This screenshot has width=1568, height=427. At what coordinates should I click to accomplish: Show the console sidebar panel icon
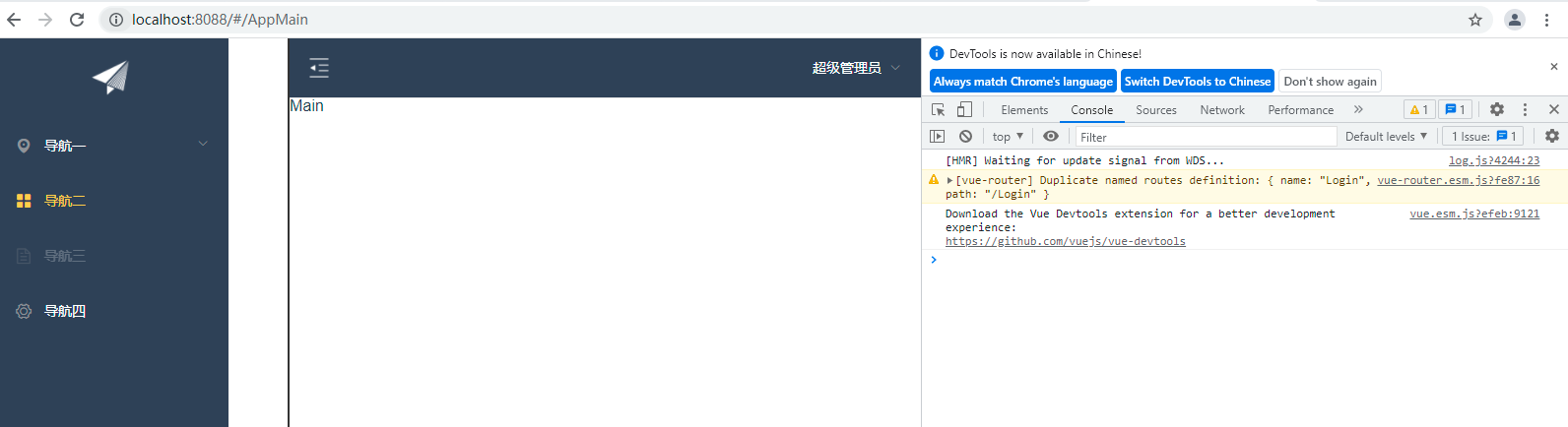click(938, 137)
